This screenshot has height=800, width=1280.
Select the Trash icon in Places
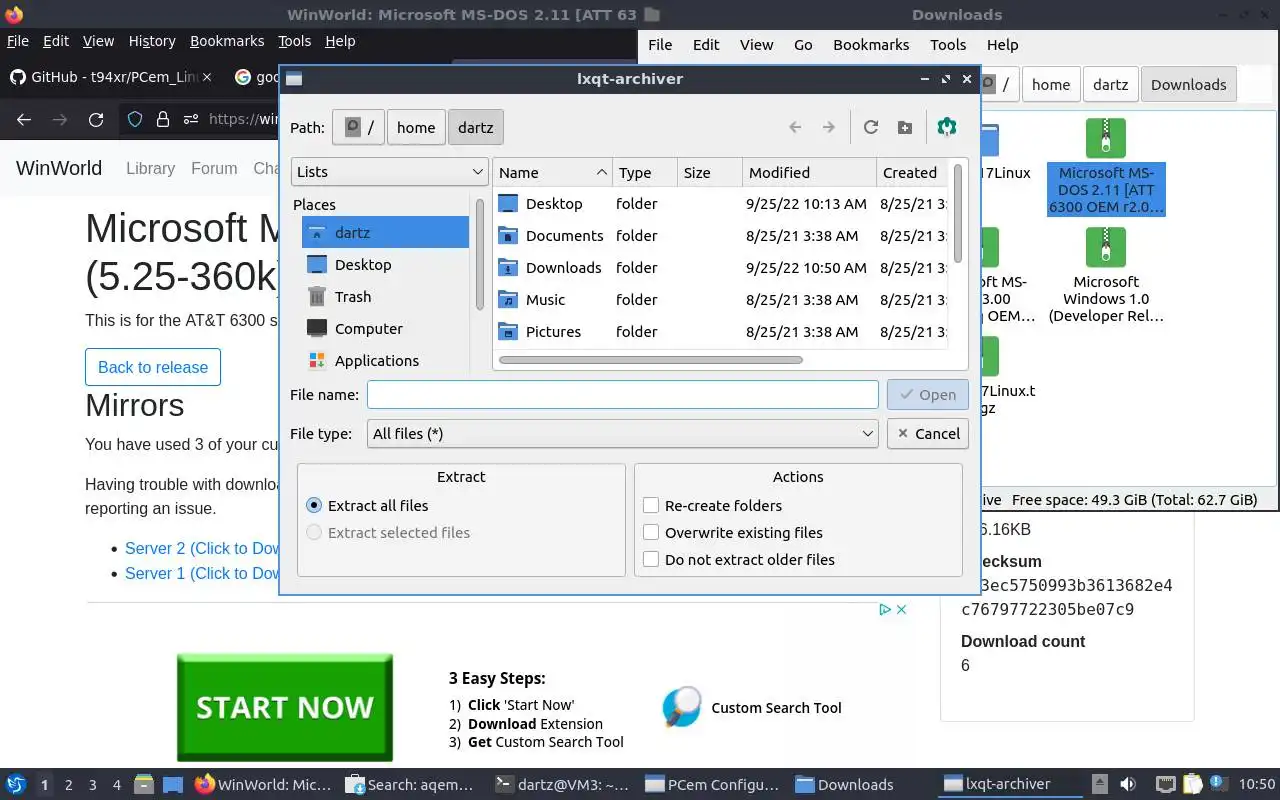317,296
